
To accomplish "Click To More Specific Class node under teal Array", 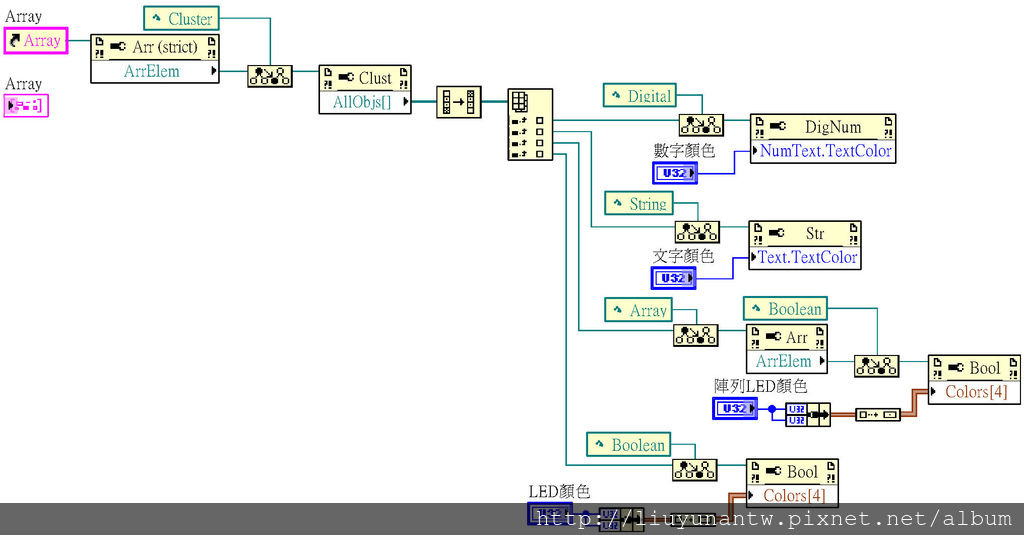I will tap(696, 335).
